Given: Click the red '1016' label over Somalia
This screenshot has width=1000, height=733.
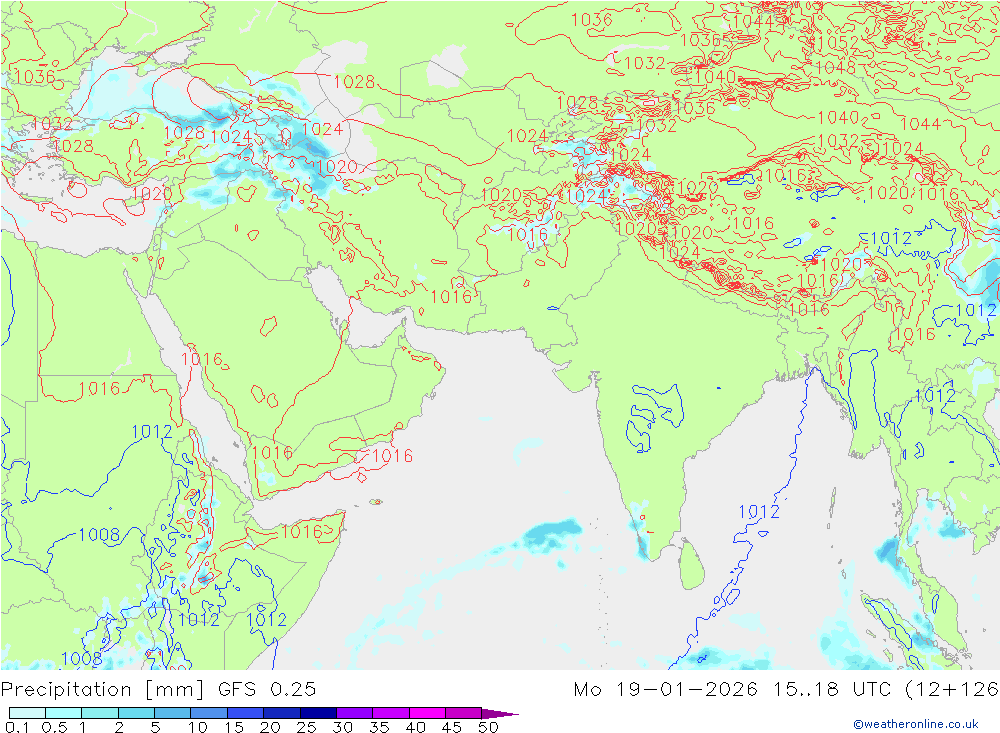Looking at the screenshot, I should (302, 531).
